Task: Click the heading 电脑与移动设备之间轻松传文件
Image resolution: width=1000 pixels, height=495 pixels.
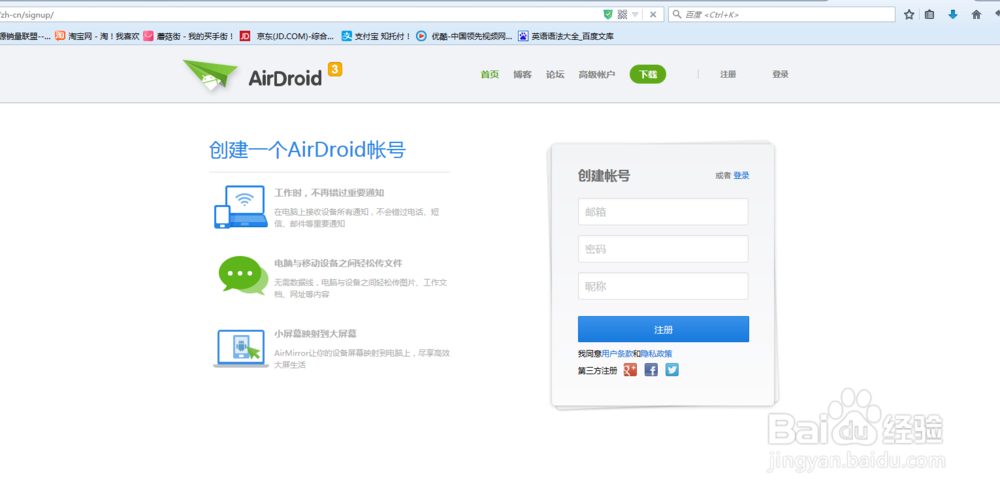Action: (x=338, y=263)
